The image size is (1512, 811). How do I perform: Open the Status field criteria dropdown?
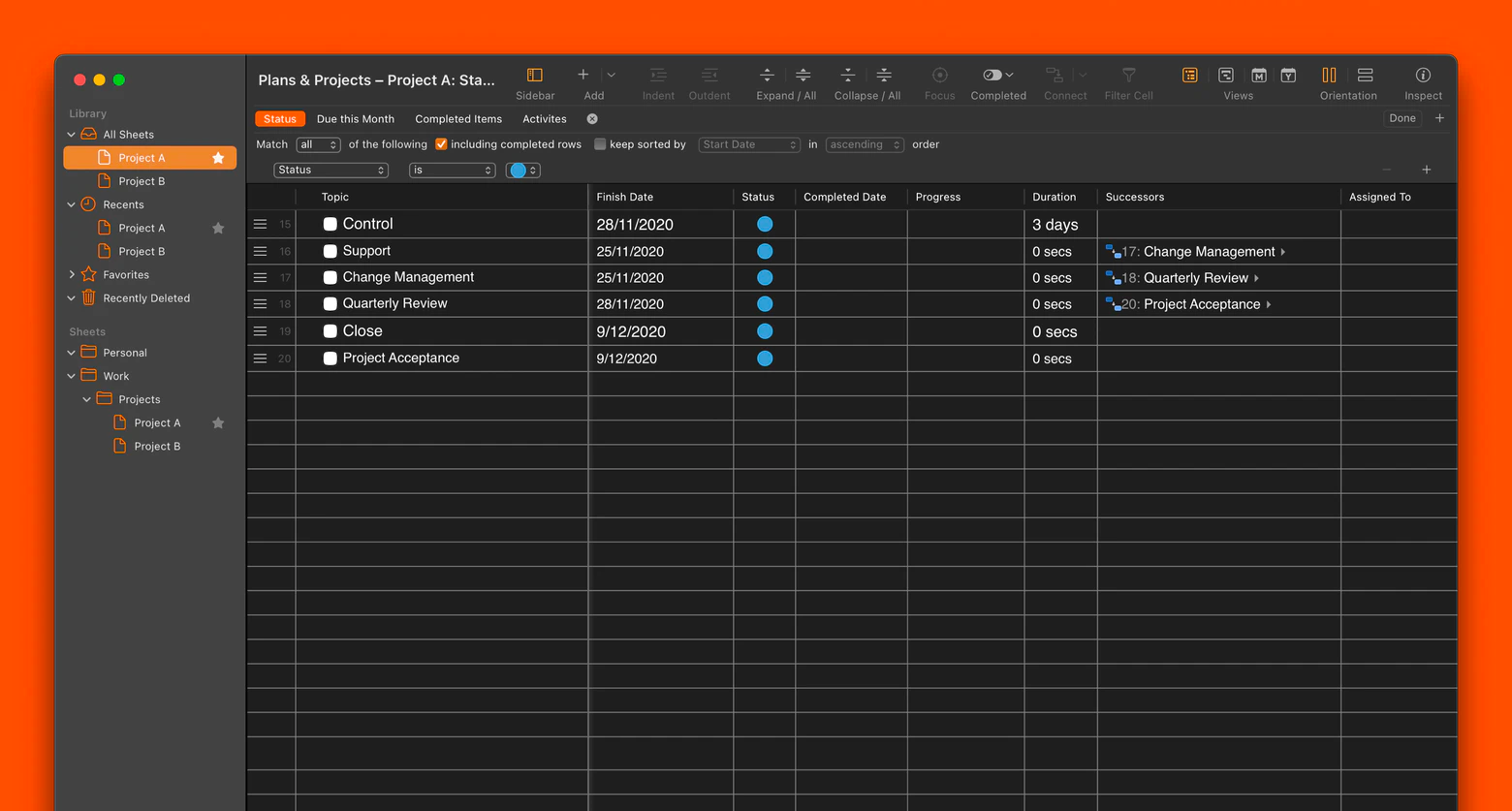[331, 171]
